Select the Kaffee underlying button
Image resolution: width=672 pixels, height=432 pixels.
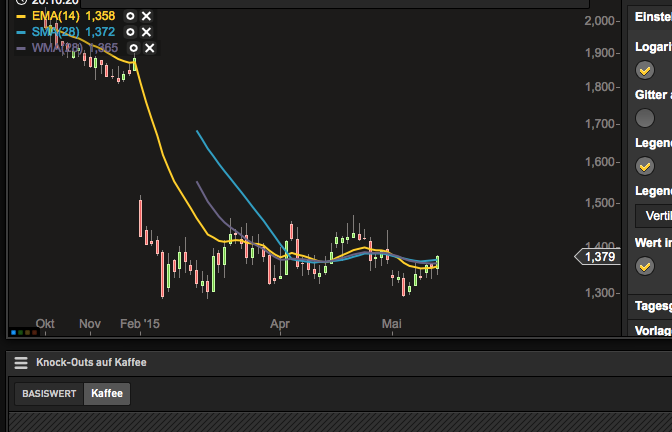(107, 394)
